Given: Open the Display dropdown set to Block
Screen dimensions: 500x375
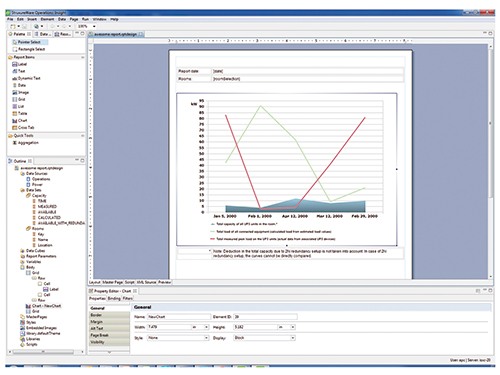Looking at the screenshot, I should point(293,338).
